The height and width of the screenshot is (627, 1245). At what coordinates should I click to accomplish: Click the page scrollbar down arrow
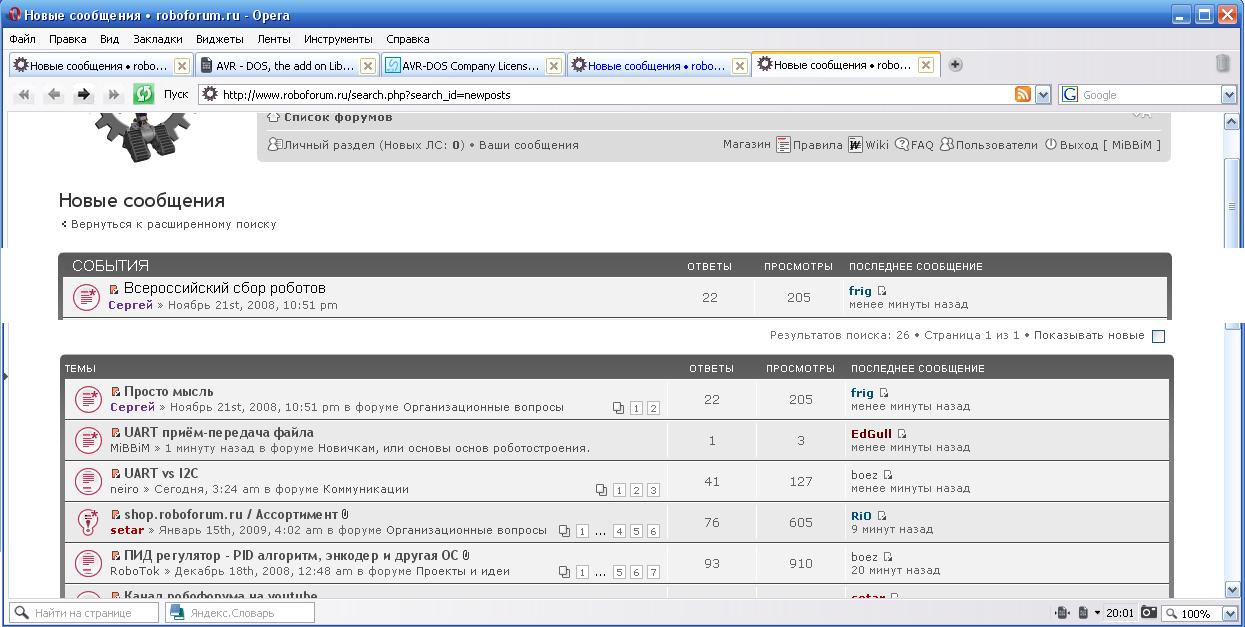[1232, 590]
